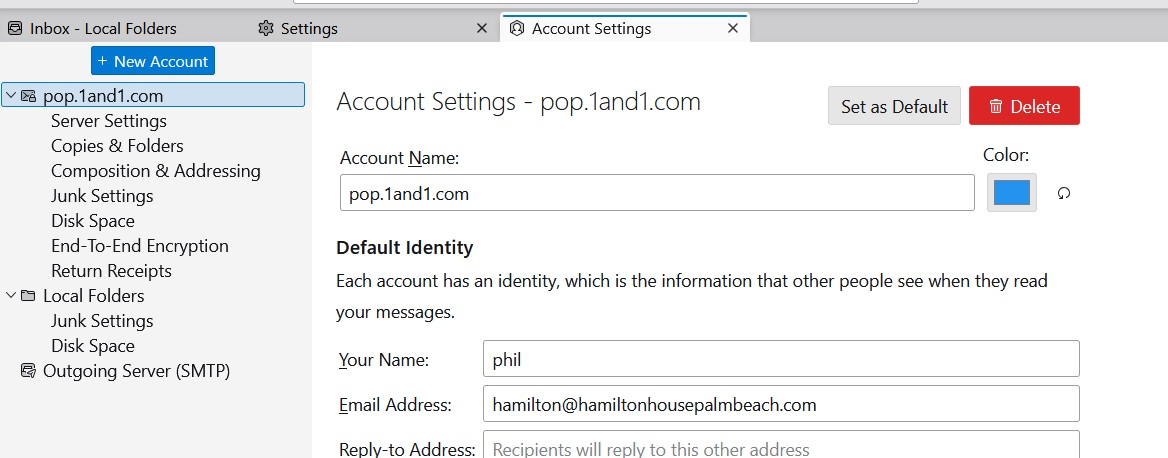Collapse the Local Folders tree
The width and height of the screenshot is (1168, 458).
pos(10,296)
